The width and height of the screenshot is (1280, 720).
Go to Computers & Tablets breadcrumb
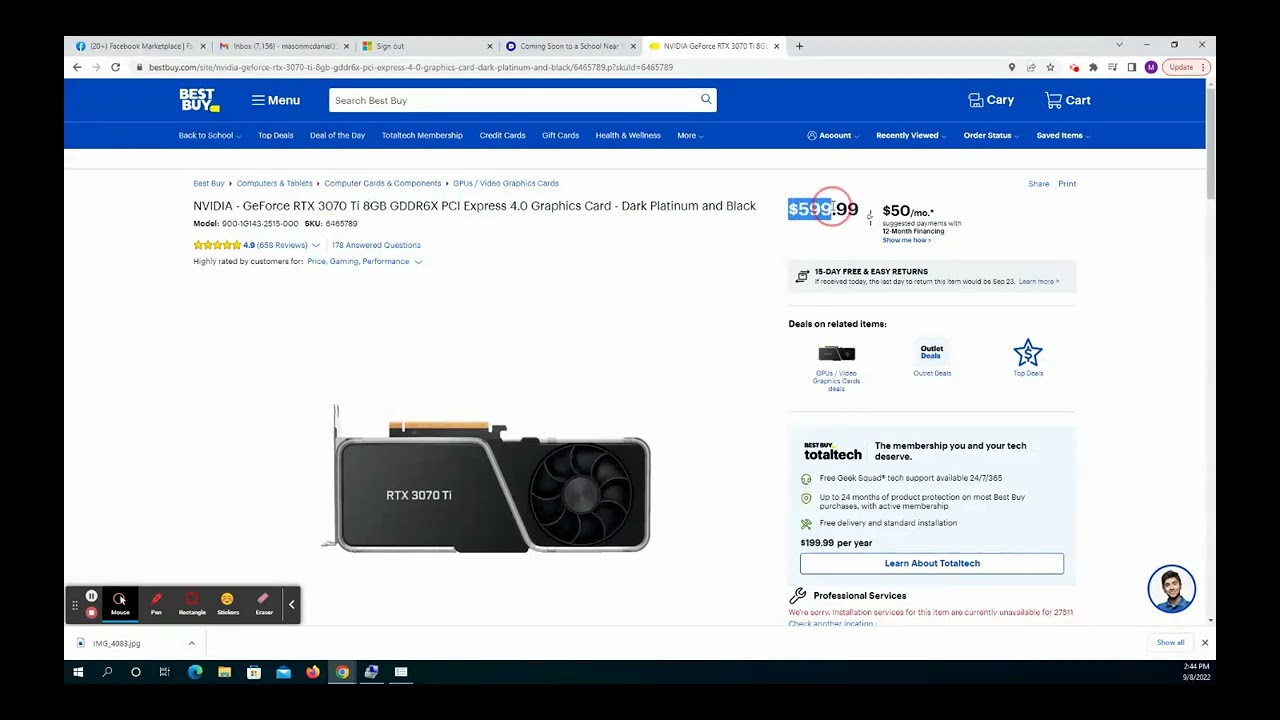(x=274, y=183)
